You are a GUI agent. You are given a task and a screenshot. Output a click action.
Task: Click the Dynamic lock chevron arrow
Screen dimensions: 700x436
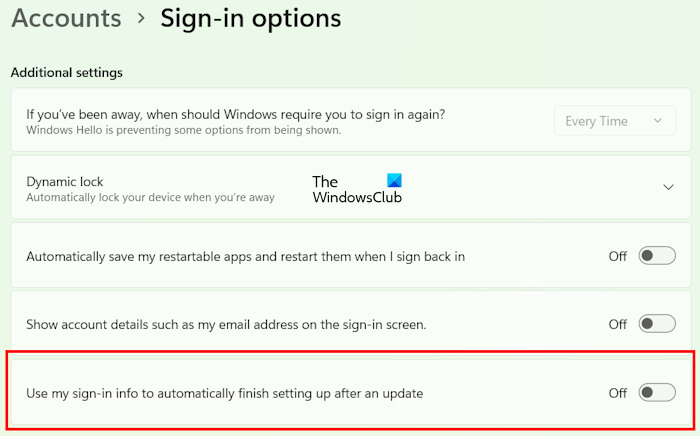pos(668,187)
